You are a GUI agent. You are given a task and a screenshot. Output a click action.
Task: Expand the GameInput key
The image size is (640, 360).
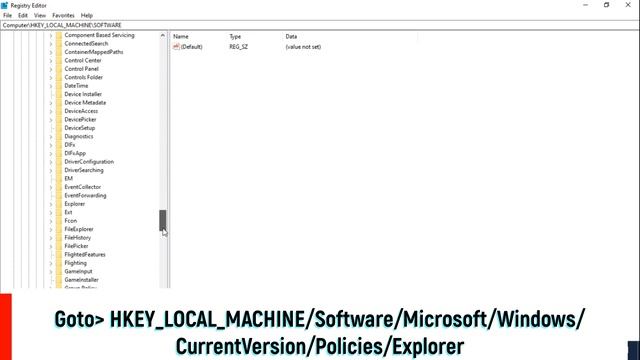pyautogui.click(x=51, y=272)
